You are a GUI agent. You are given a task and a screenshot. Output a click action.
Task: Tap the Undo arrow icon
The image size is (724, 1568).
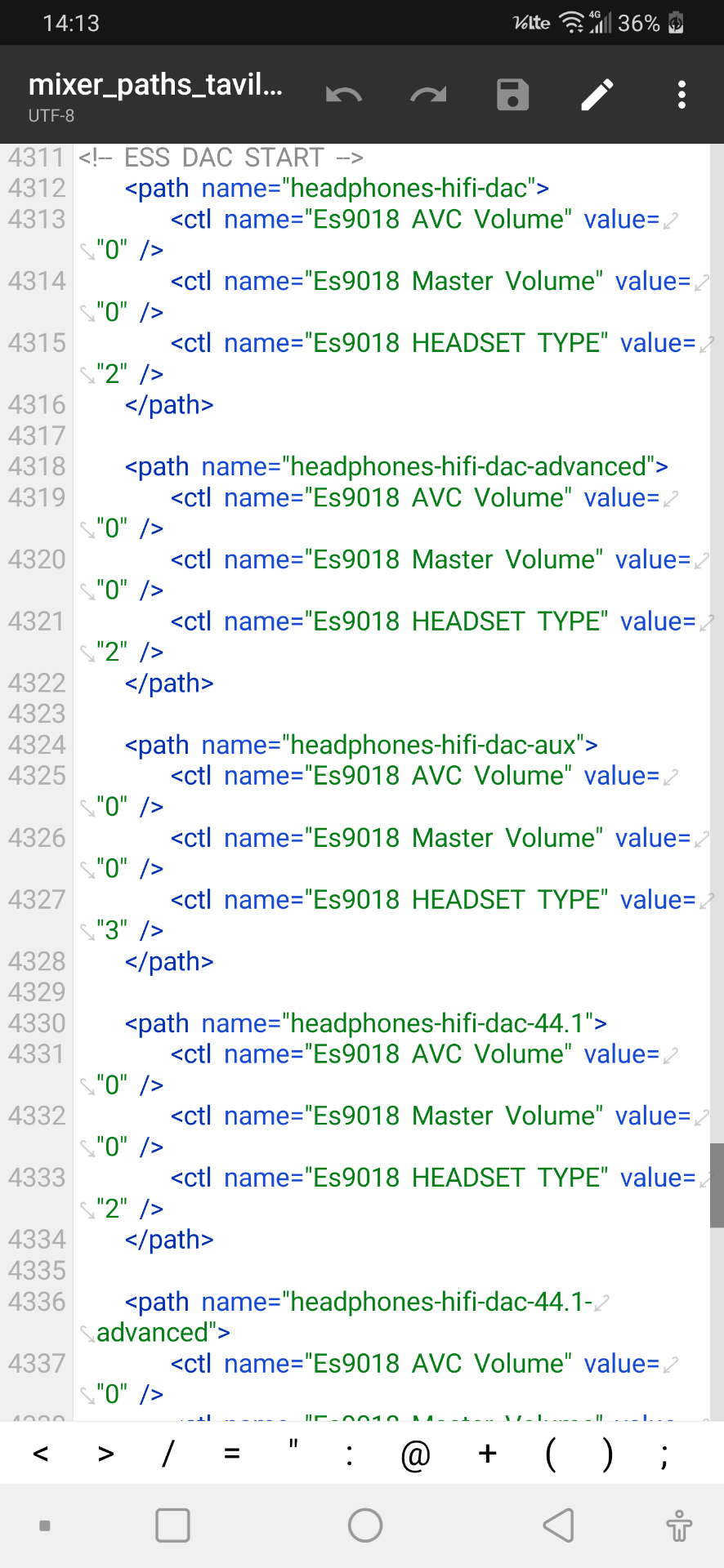[x=343, y=95]
